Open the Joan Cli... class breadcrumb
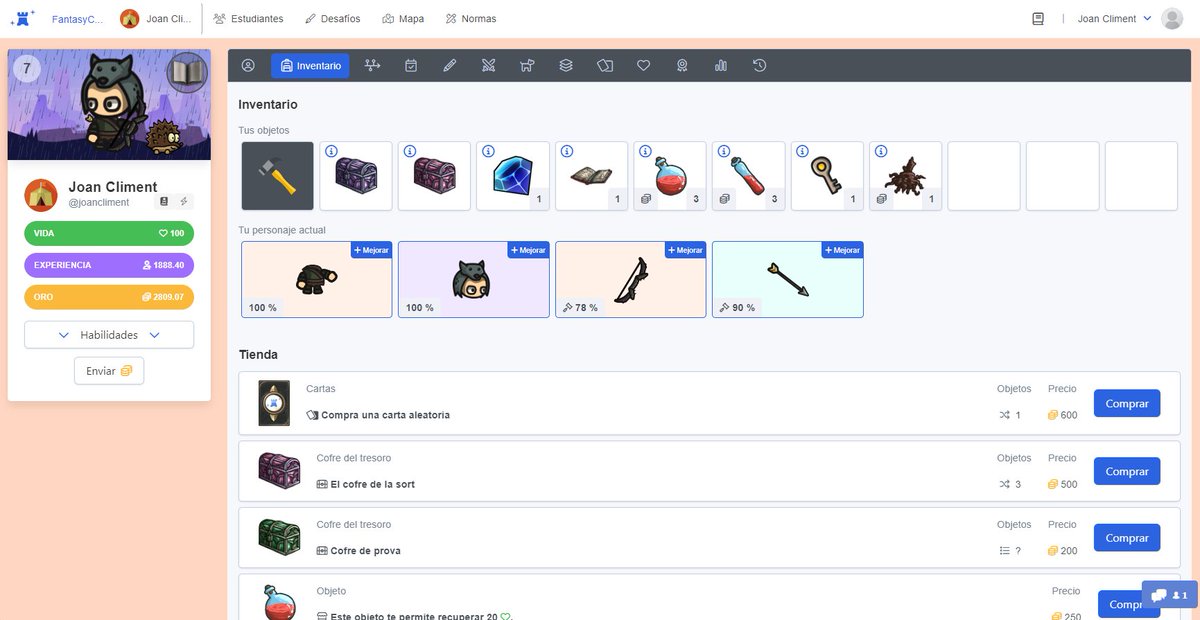The width and height of the screenshot is (1200, 620). click(156, 19)
